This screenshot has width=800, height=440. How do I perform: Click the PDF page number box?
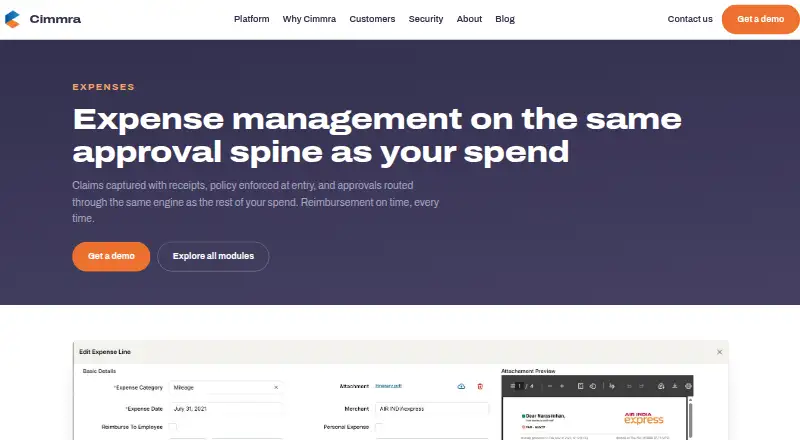pyautogui.click(x=519, y=386)
